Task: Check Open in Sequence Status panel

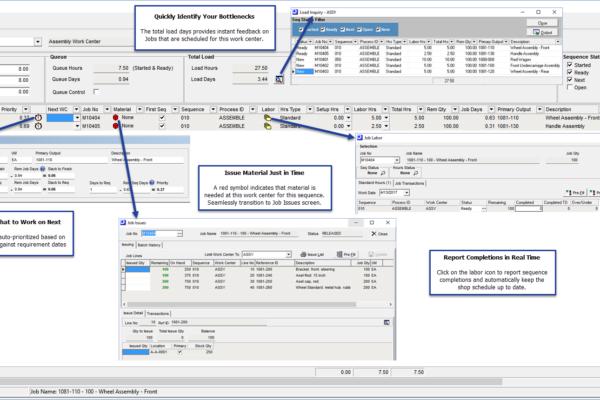Action: pos(570,87)
